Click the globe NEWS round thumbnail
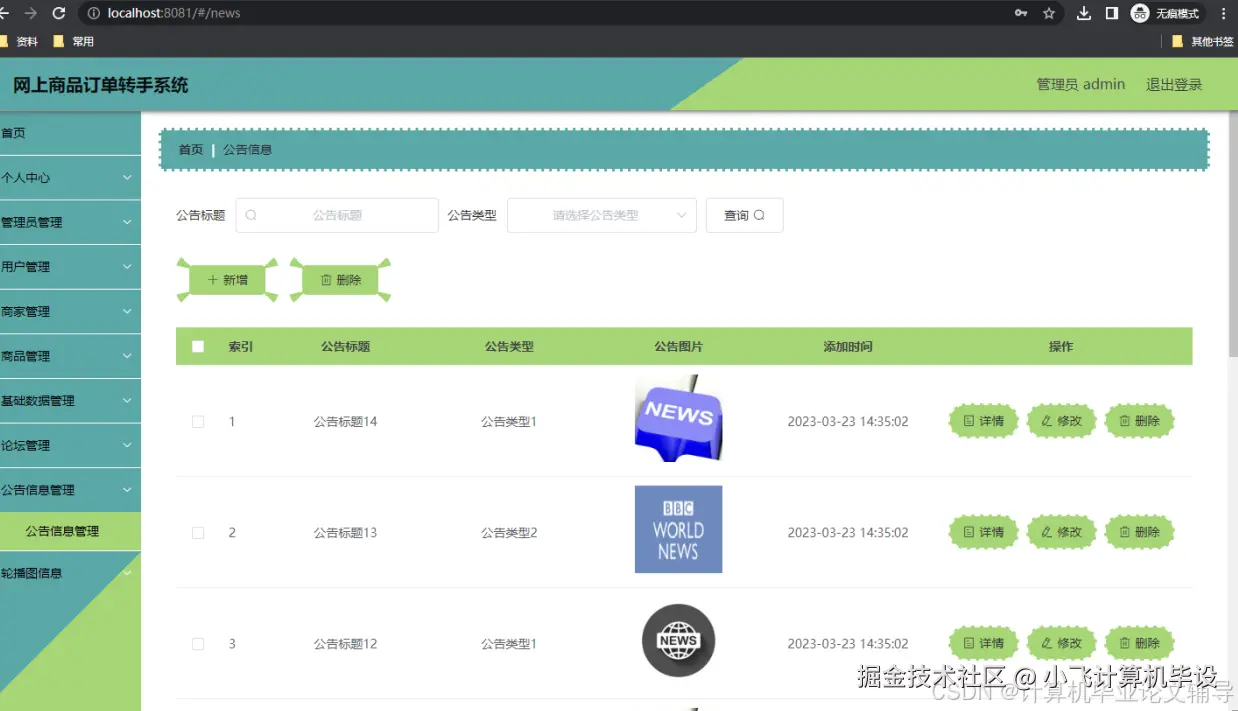The image size is (1238, 711). click(x=678, y=641)
